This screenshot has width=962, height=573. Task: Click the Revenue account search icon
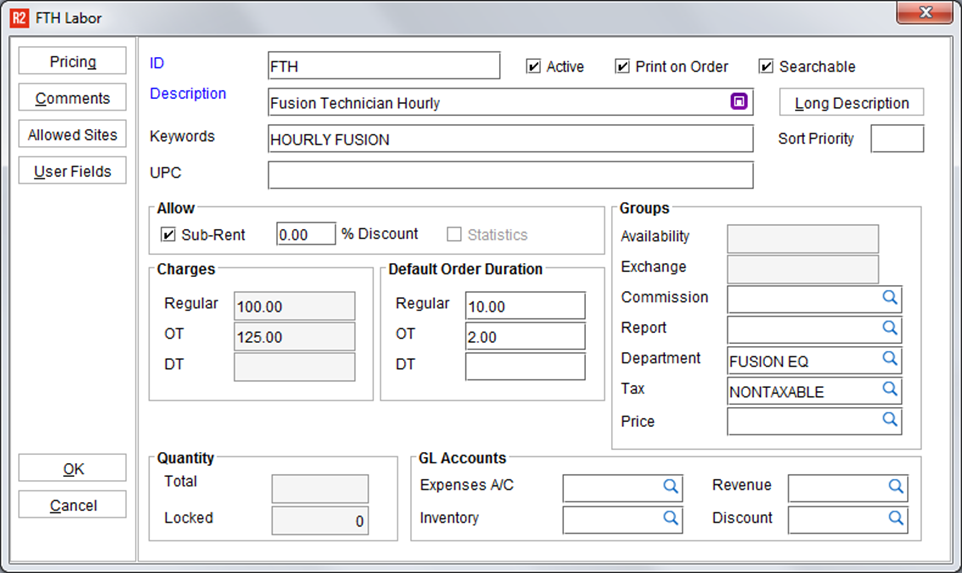[x=896, y=487]
